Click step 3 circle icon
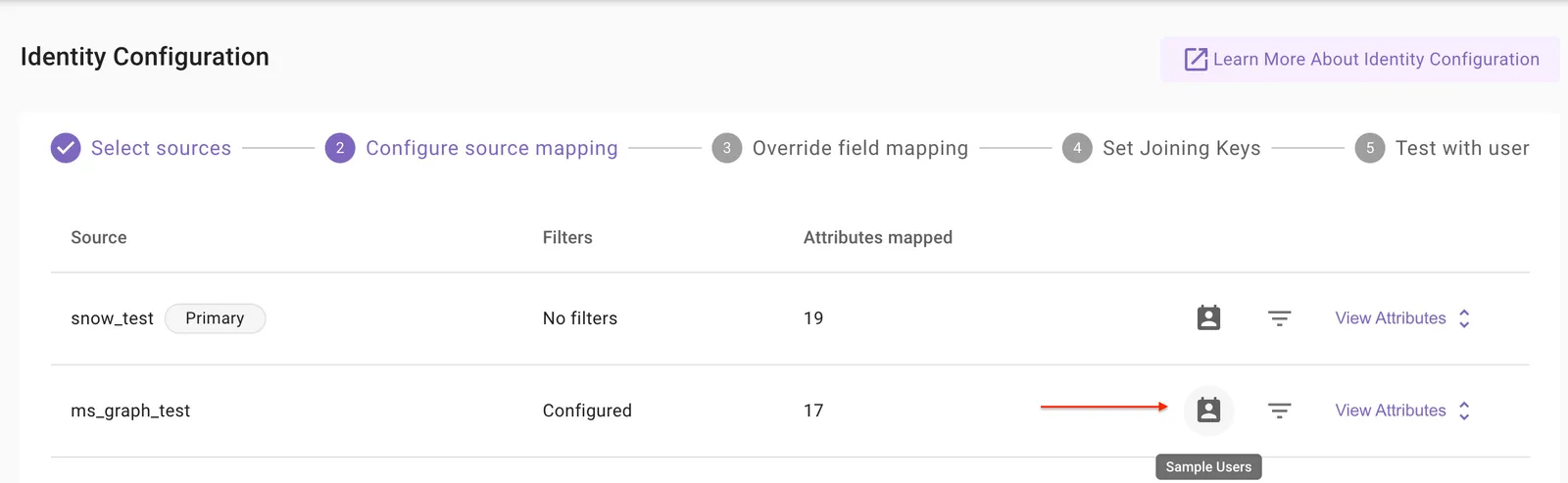The width and height of the screenshot is (1568, 483). point(726,148)
